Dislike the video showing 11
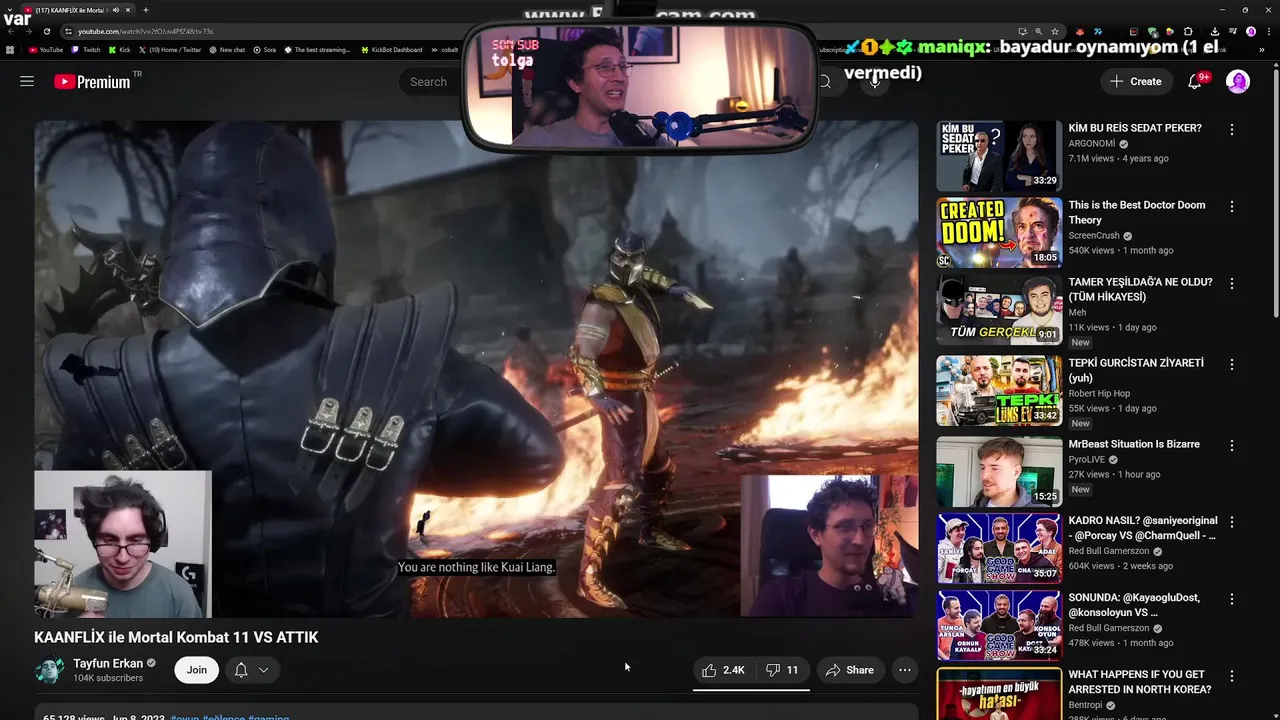 pyautogui.click(x=782, y=670)
